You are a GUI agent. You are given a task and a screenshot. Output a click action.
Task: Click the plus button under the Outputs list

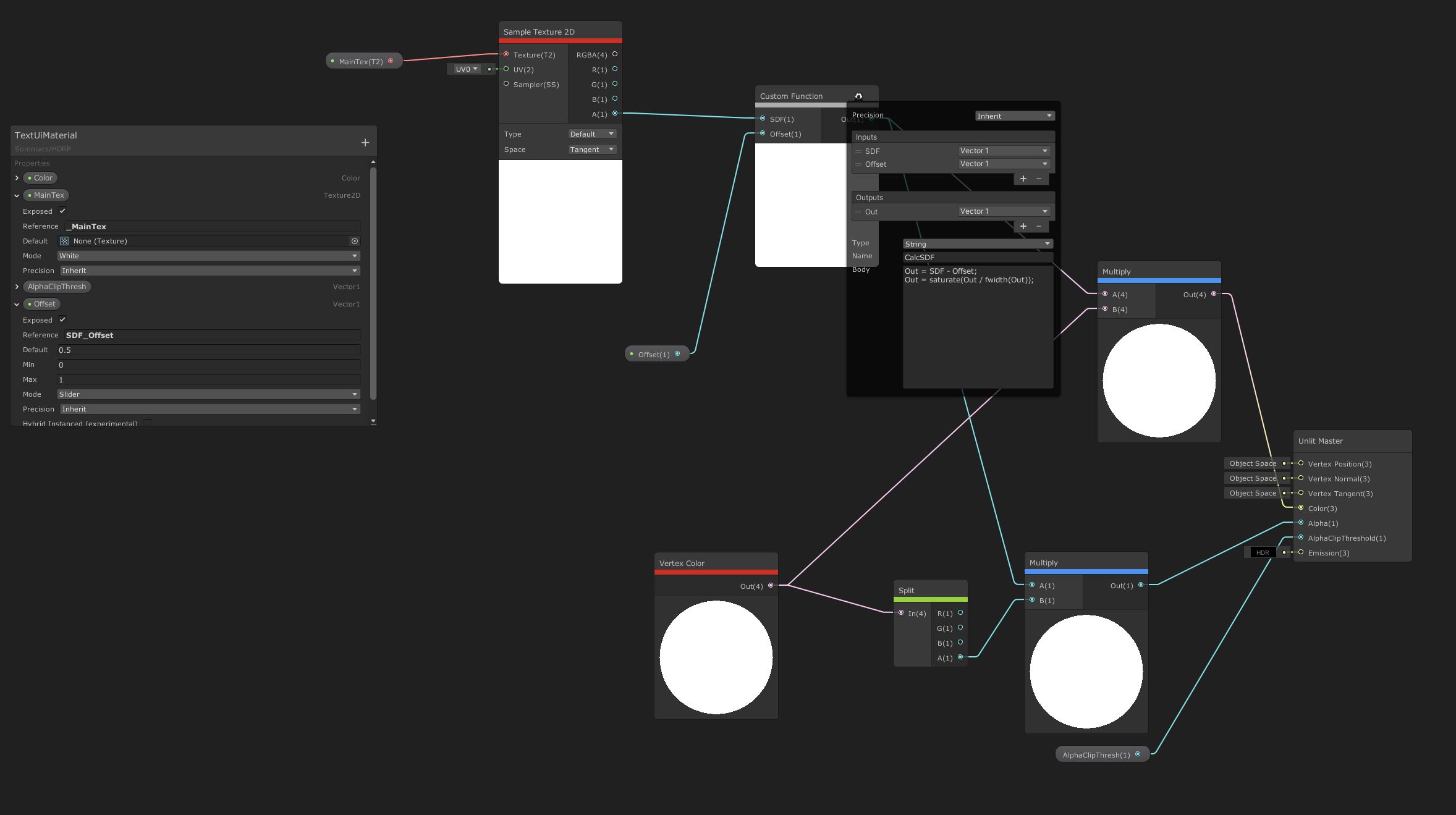click(1023, 226)
